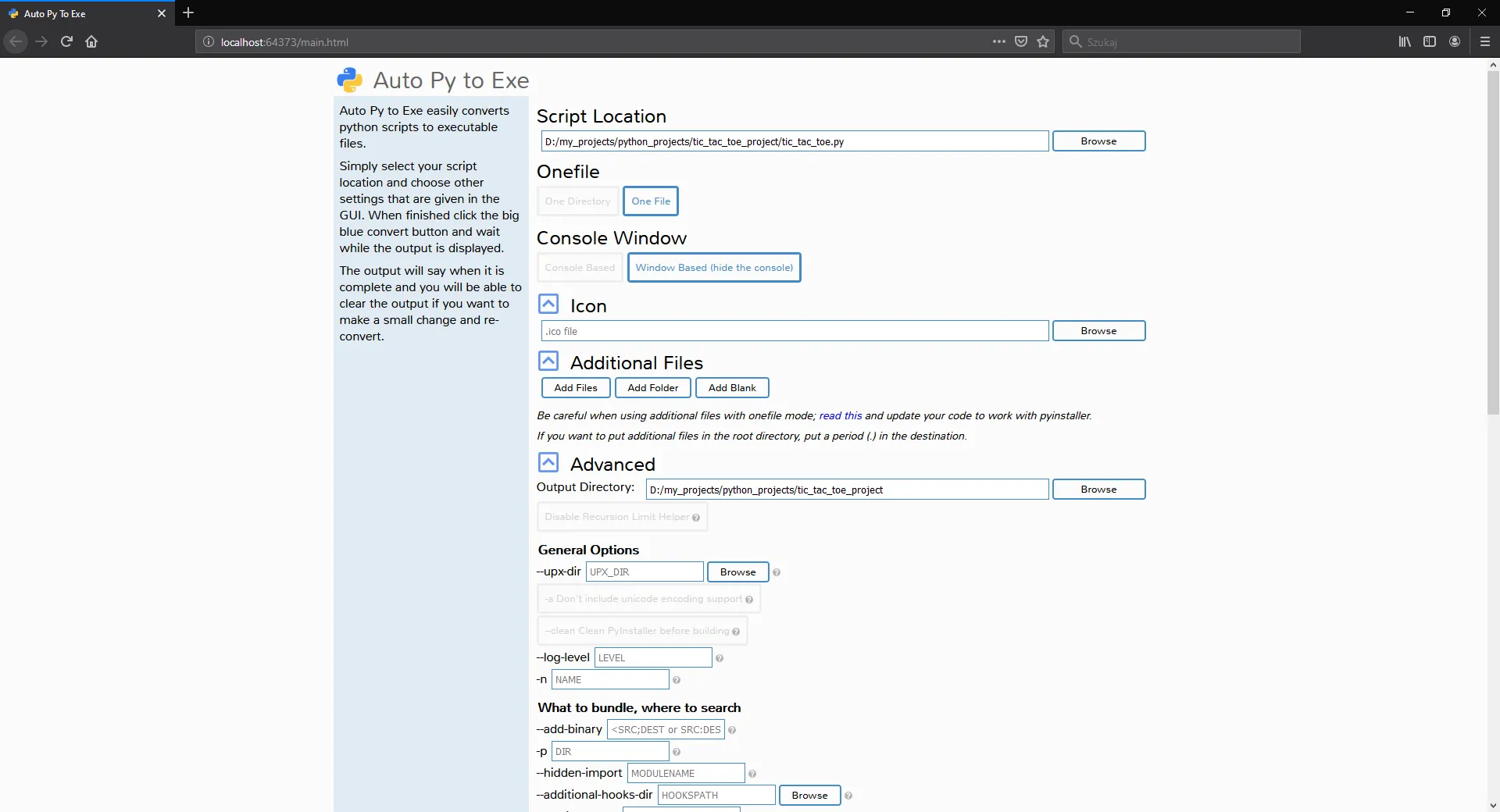Select One Directory mode

(577, 201)
